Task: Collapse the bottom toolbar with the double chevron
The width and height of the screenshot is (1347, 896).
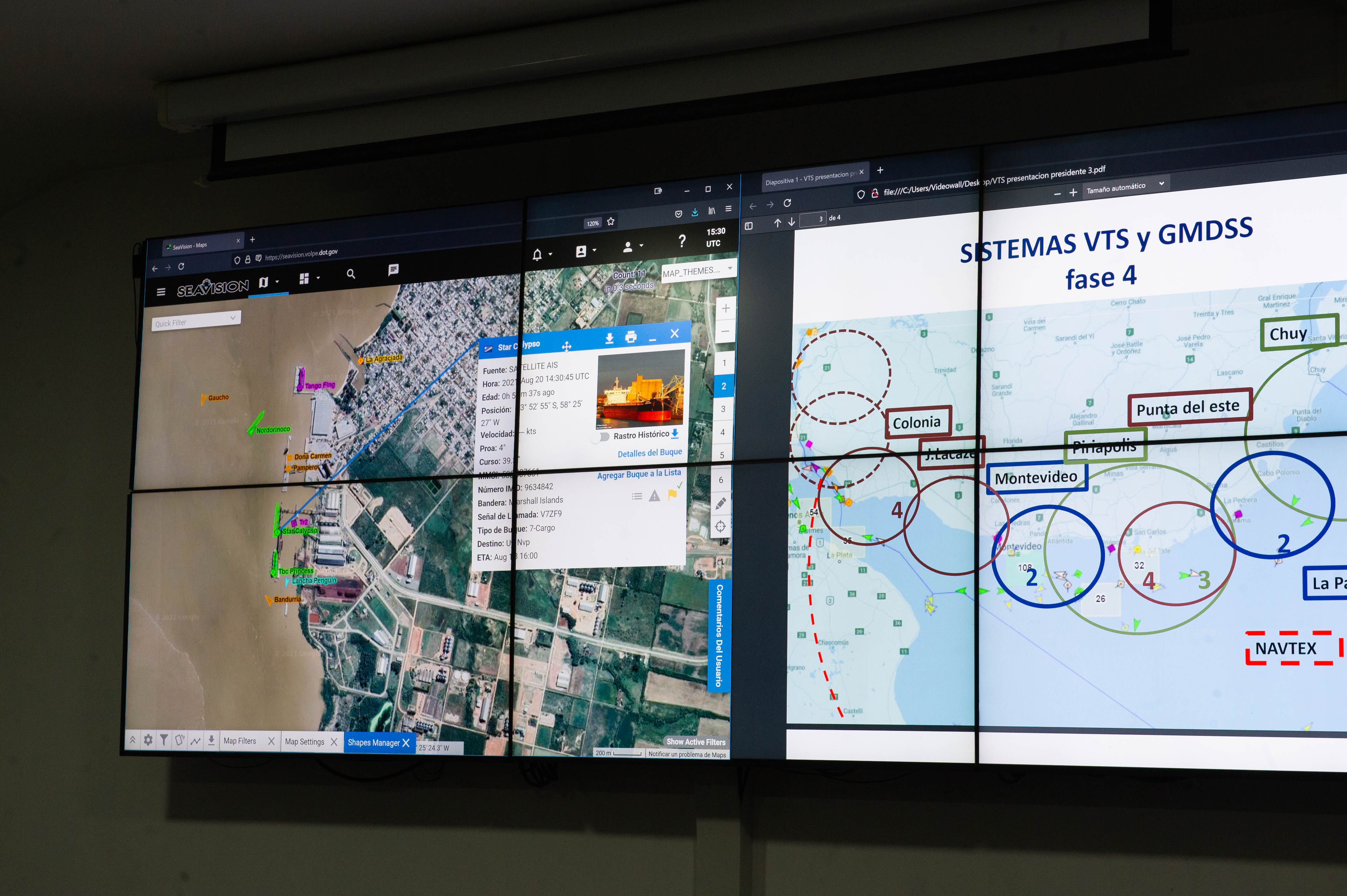Action: click(133, 740)
